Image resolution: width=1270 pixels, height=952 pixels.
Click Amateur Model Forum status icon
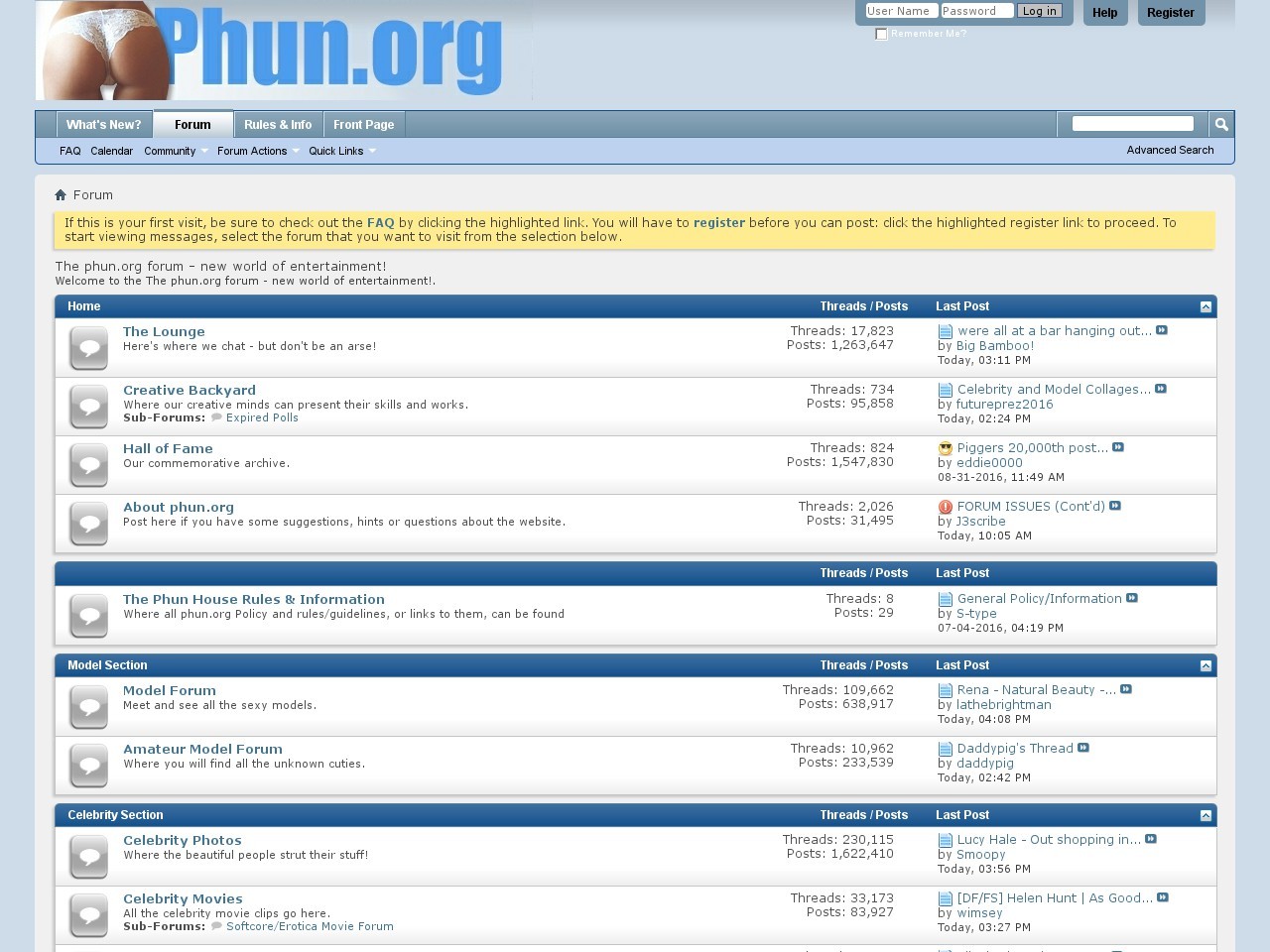(x=88, y=765)
